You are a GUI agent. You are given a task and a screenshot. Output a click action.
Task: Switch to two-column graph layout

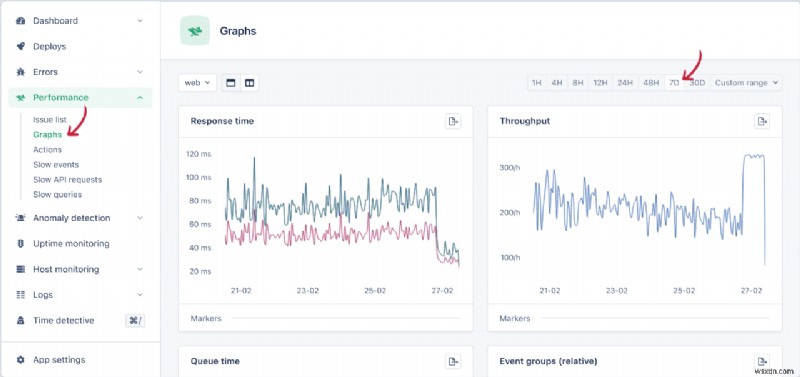[x=249, y=83]
